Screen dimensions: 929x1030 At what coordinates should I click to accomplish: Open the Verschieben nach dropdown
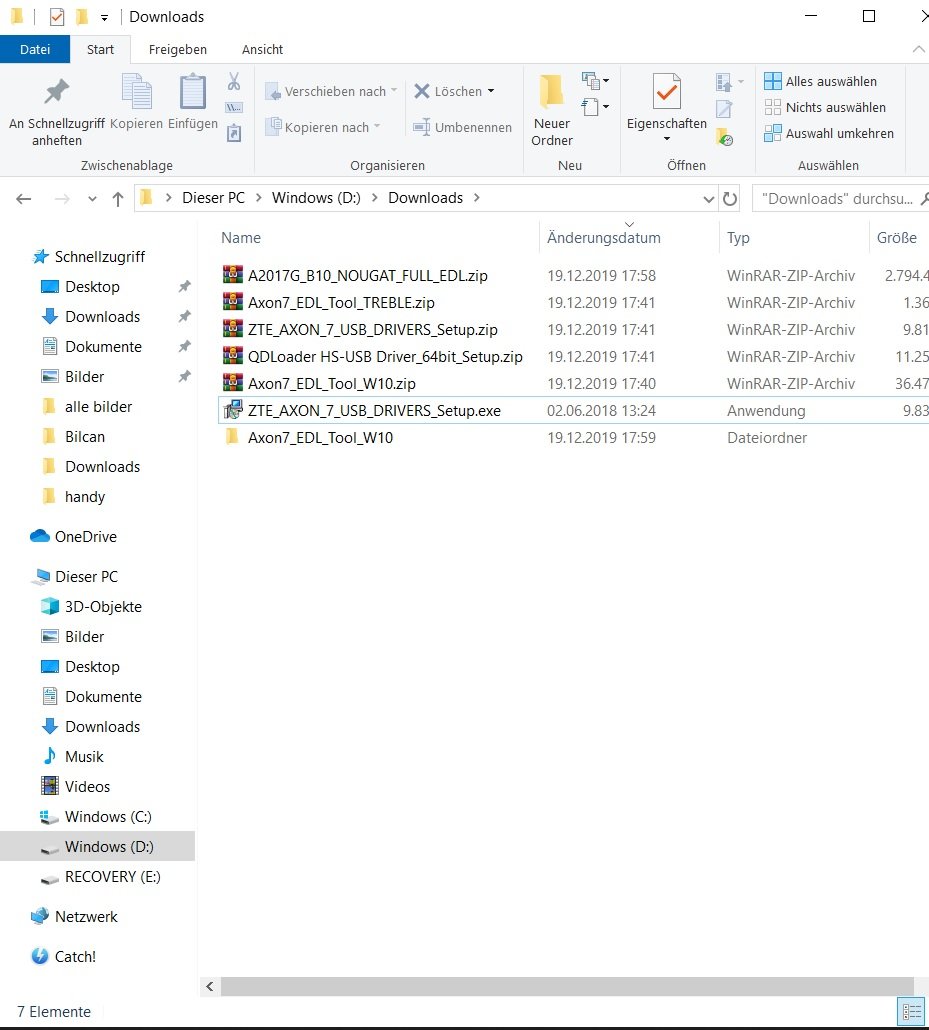click(x=330, y=91)
